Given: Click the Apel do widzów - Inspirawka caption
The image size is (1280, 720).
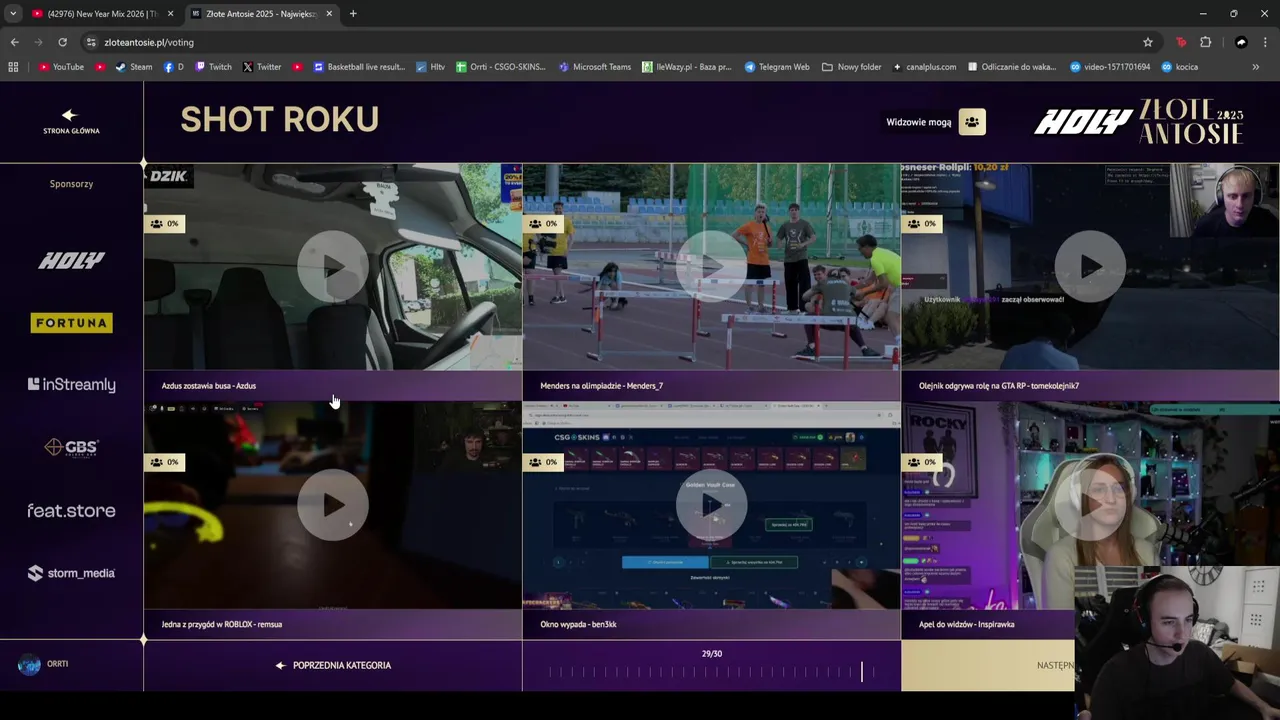Looking at the screenshot, I should pyautogui.click(x=967, y=624).
